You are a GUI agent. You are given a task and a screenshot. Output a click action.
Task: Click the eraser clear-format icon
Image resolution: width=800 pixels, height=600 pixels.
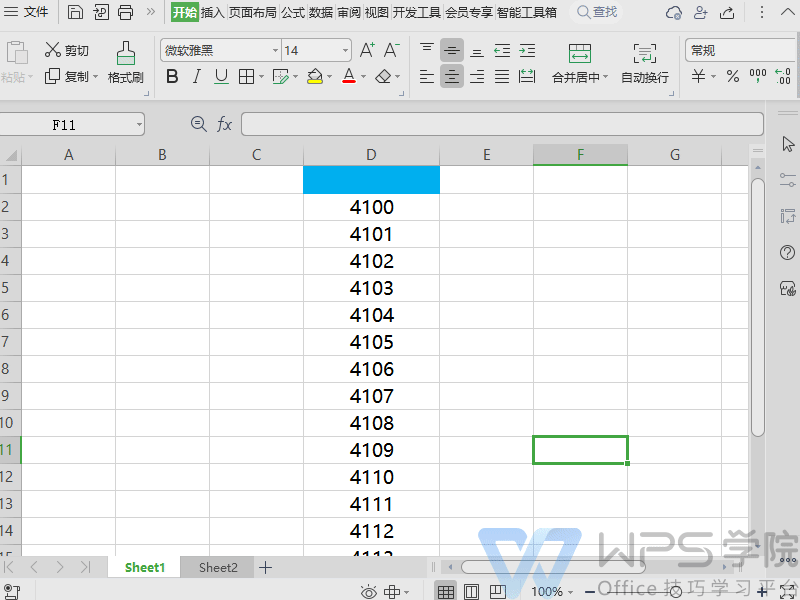click(383, 77)
